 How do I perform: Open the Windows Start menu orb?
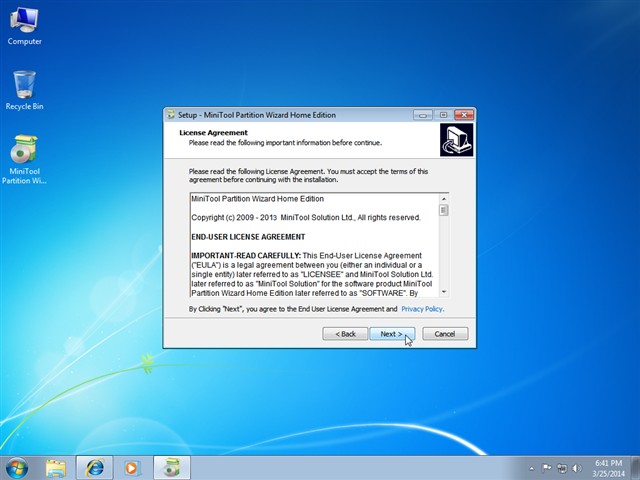coord(17,468)
